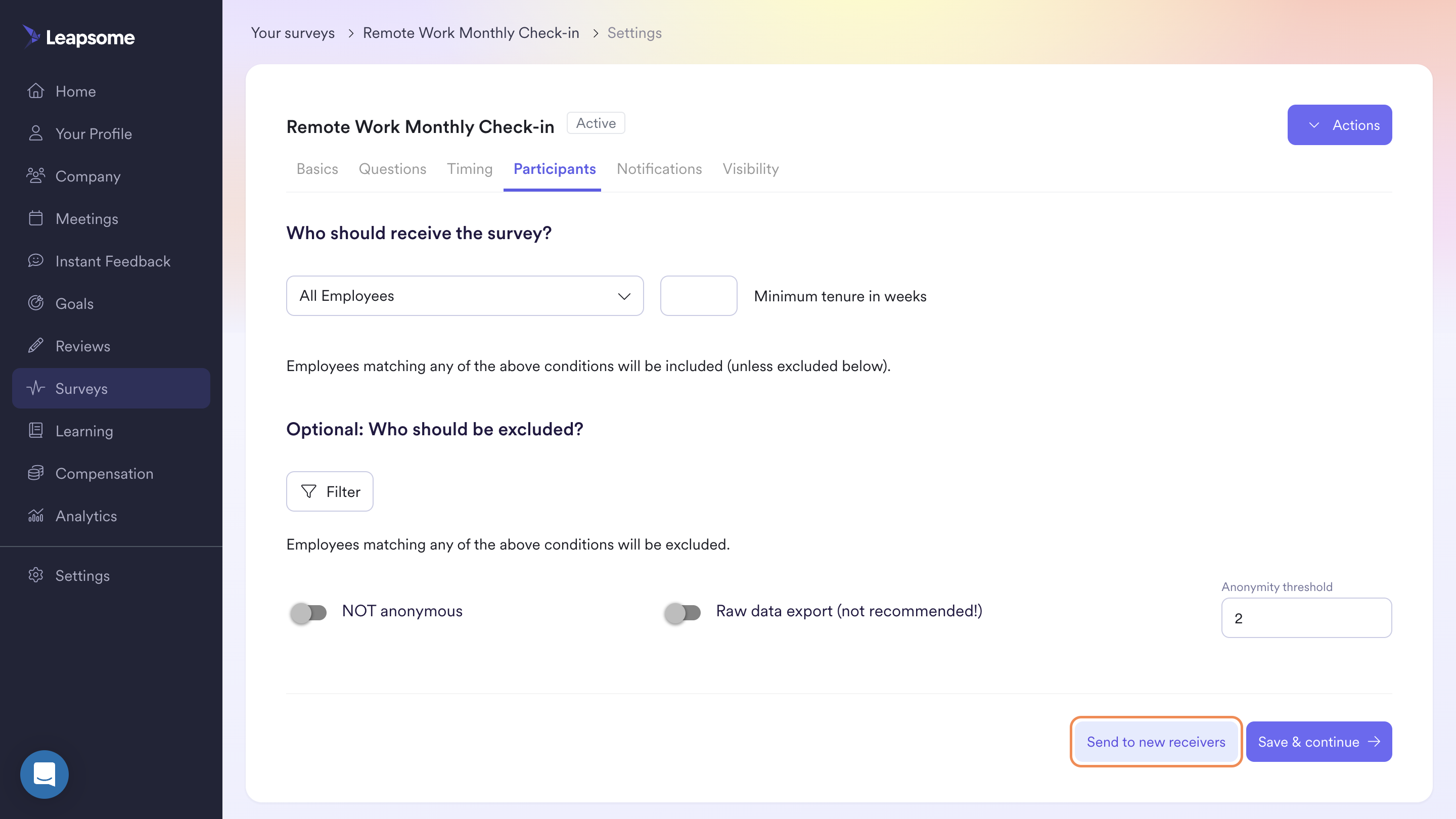Expand the Actions dropdown menu
This screenshot has height=819, width=1456.
[1340, 125]
